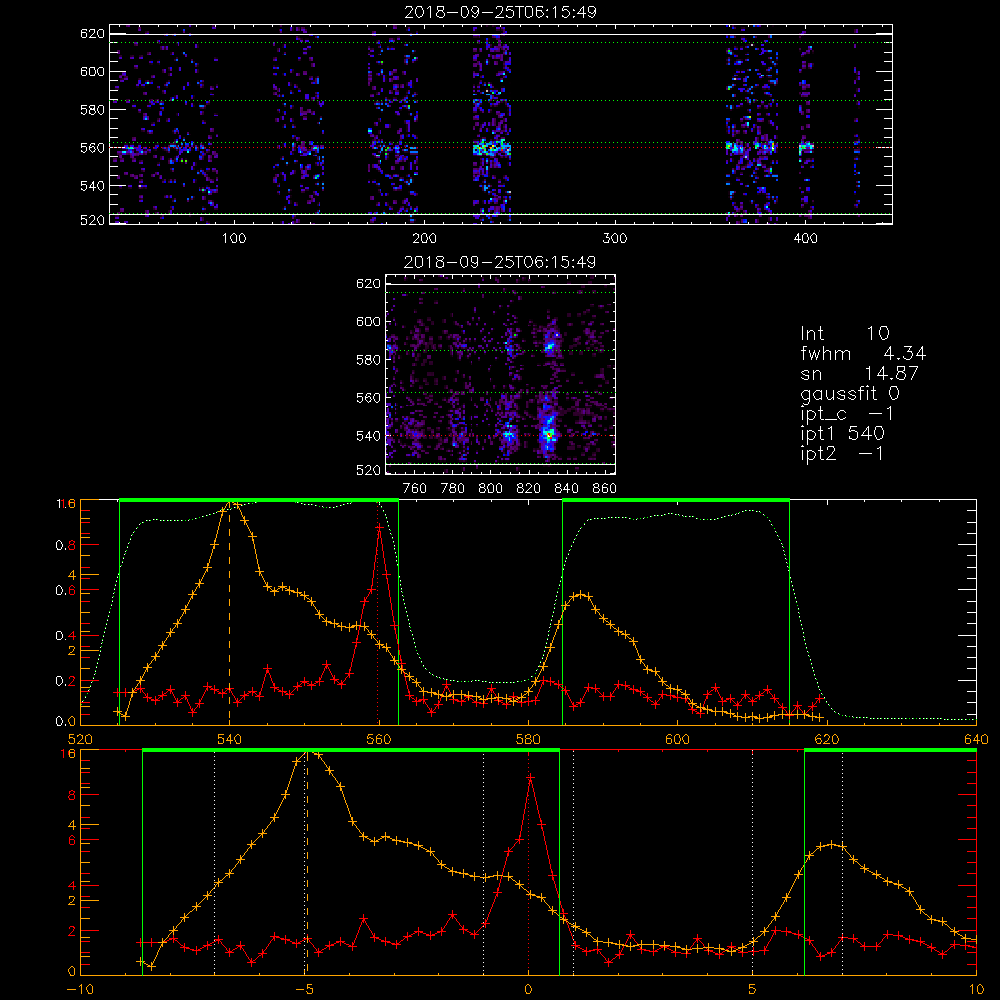
Task: Select the "sn 14.87" parameter line
Action: click(859, 373)
